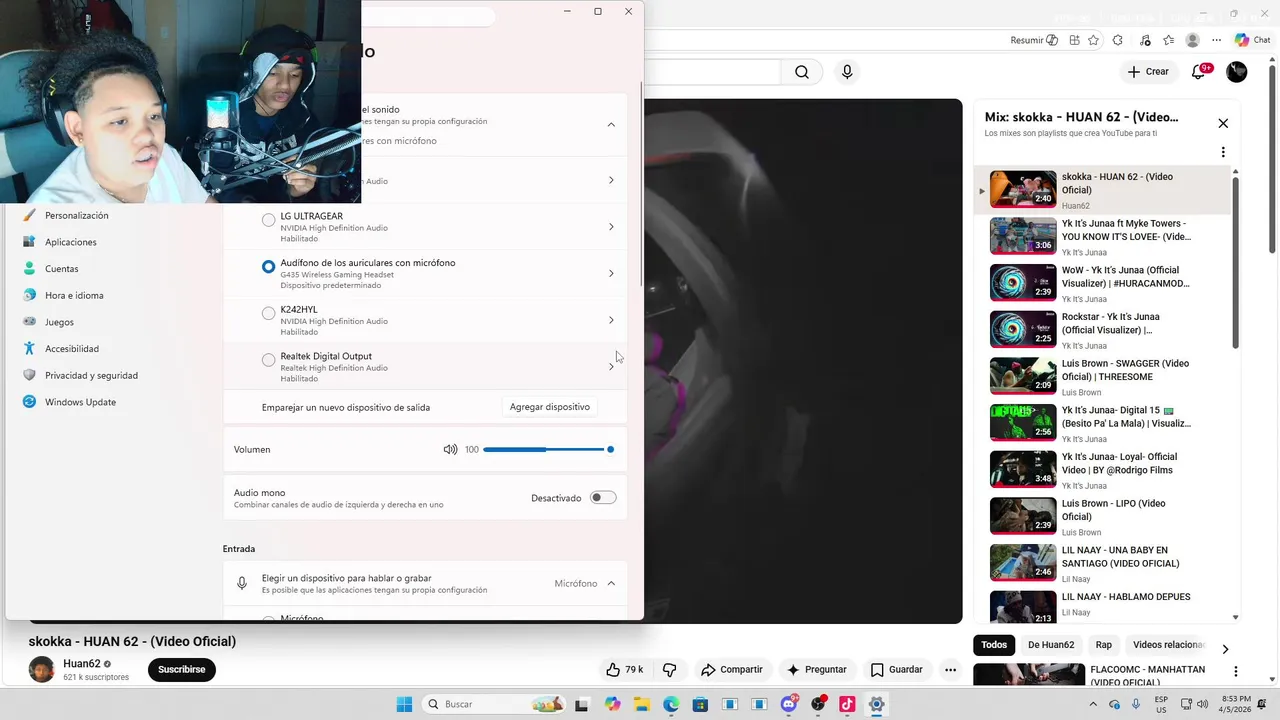Open Microsoft Store from taskbar
The height and width of the screenshot is (720, 1280).
700,704
